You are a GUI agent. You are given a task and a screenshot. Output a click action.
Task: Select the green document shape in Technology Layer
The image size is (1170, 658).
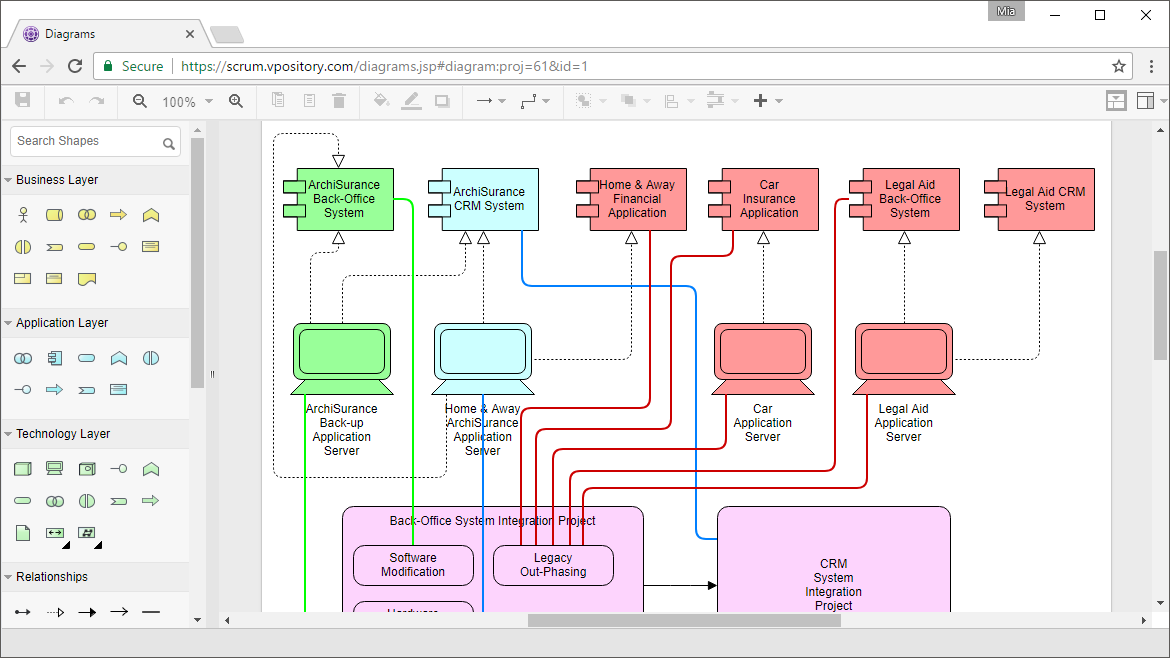(x=23, y=532)
